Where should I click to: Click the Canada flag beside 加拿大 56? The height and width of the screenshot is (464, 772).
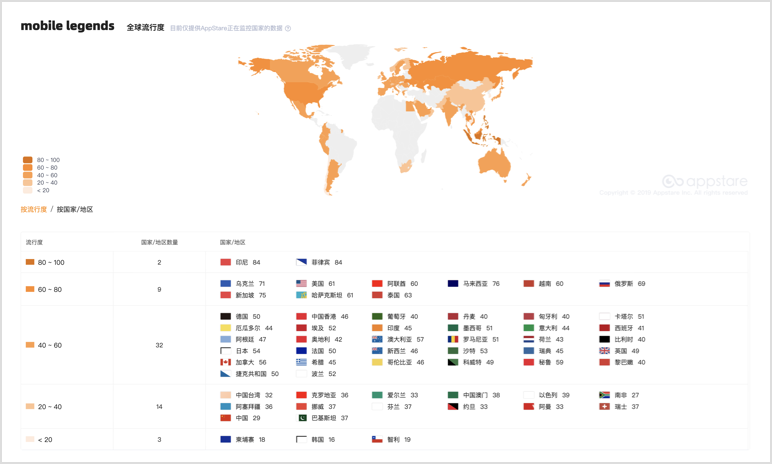coord(226,362)
